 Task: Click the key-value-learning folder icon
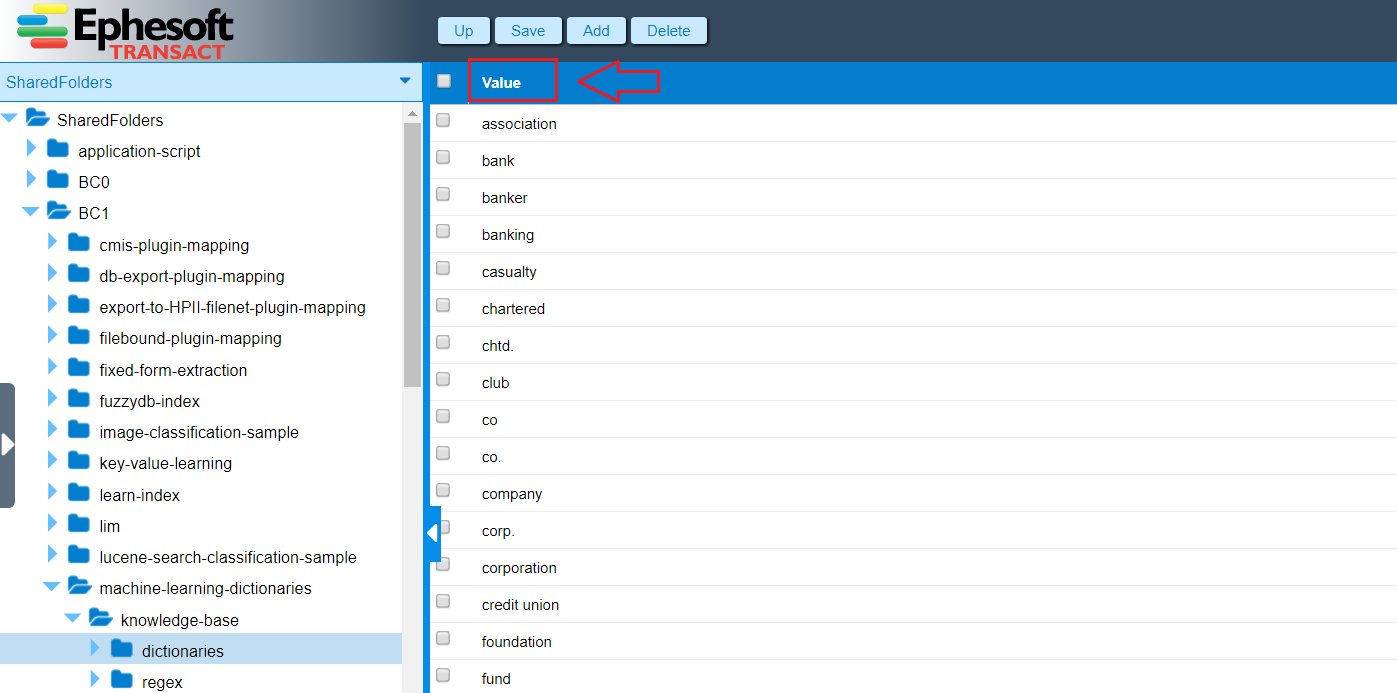click(x=79, y=462)
